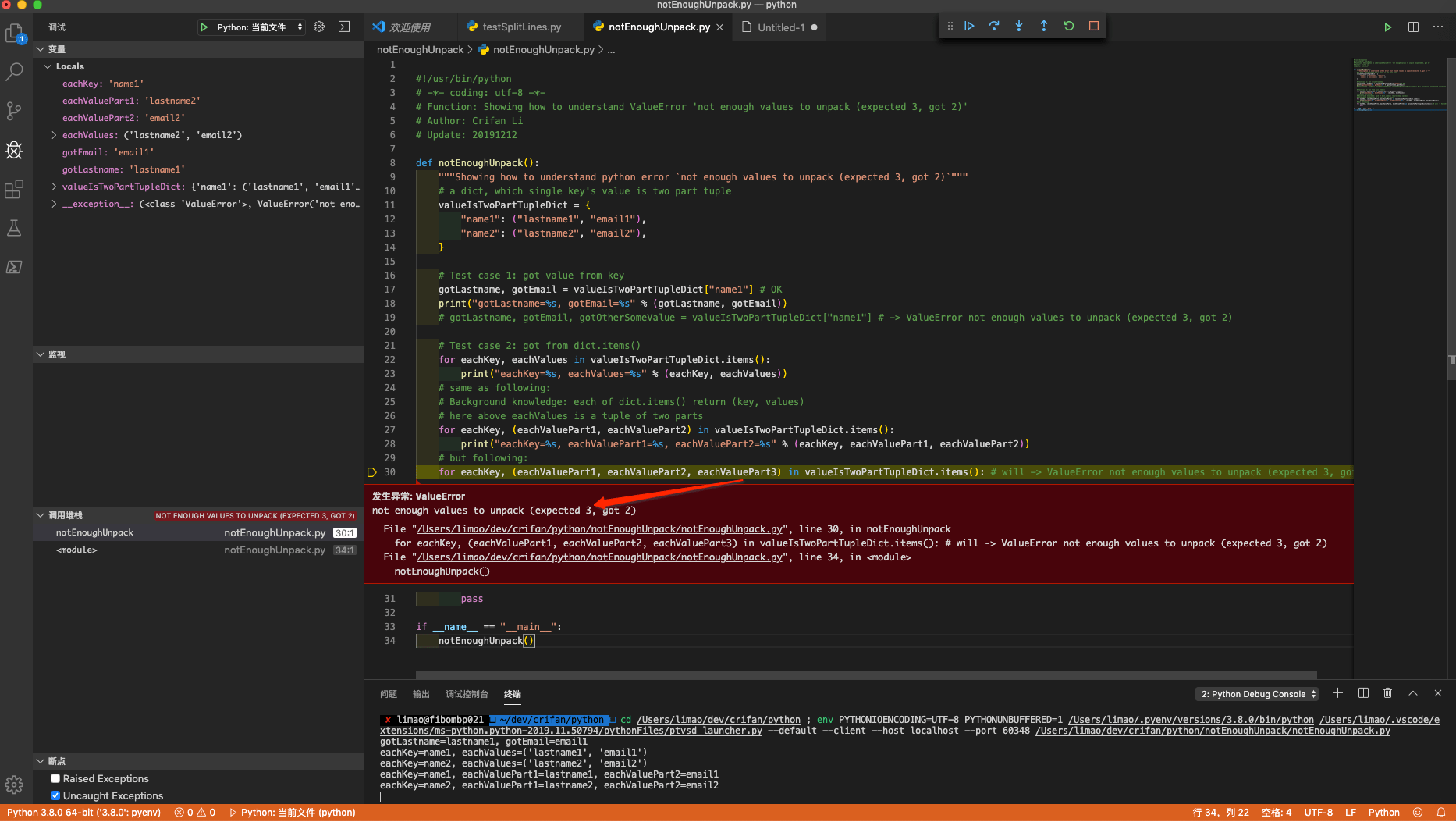Split the terminal panel
This screenshot has width=1456, height=822.
(x=1363, y=693)
